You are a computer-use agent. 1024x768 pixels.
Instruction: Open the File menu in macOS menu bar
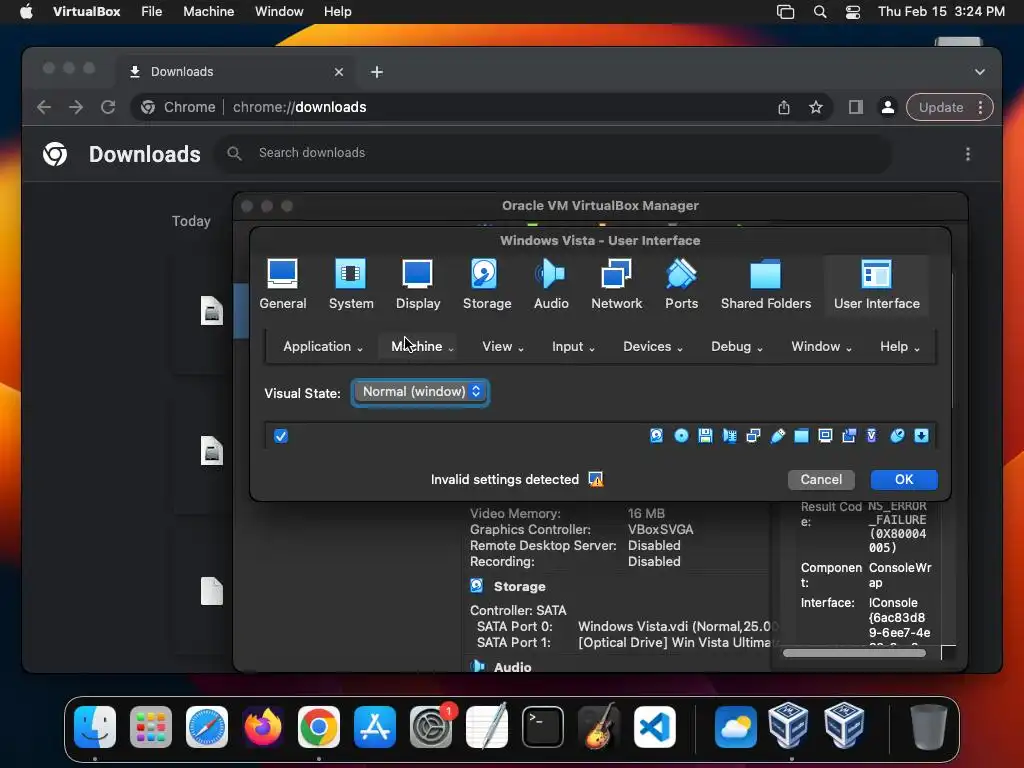pyautogui.click(x=152, y=12)
